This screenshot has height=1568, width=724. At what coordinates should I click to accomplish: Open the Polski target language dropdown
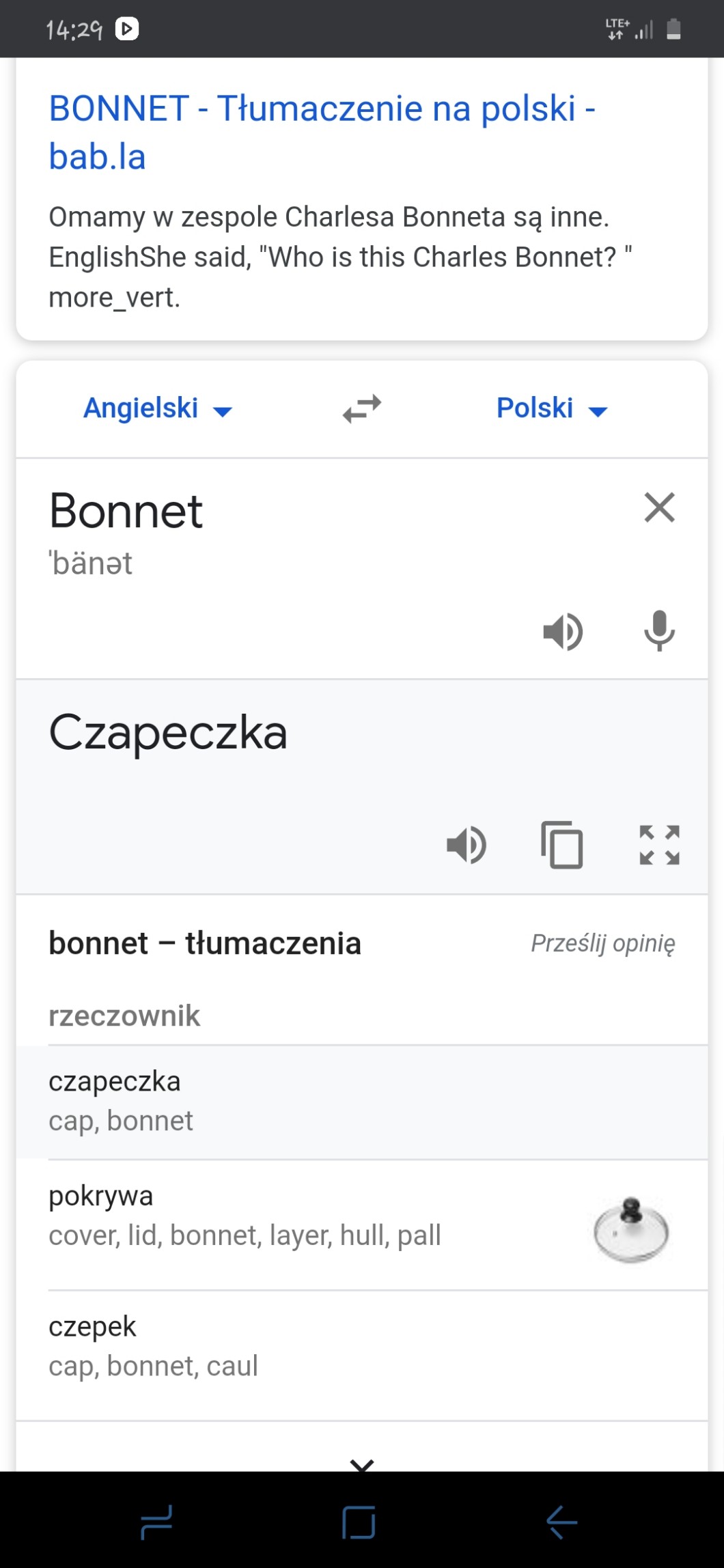tap(551, 409)
